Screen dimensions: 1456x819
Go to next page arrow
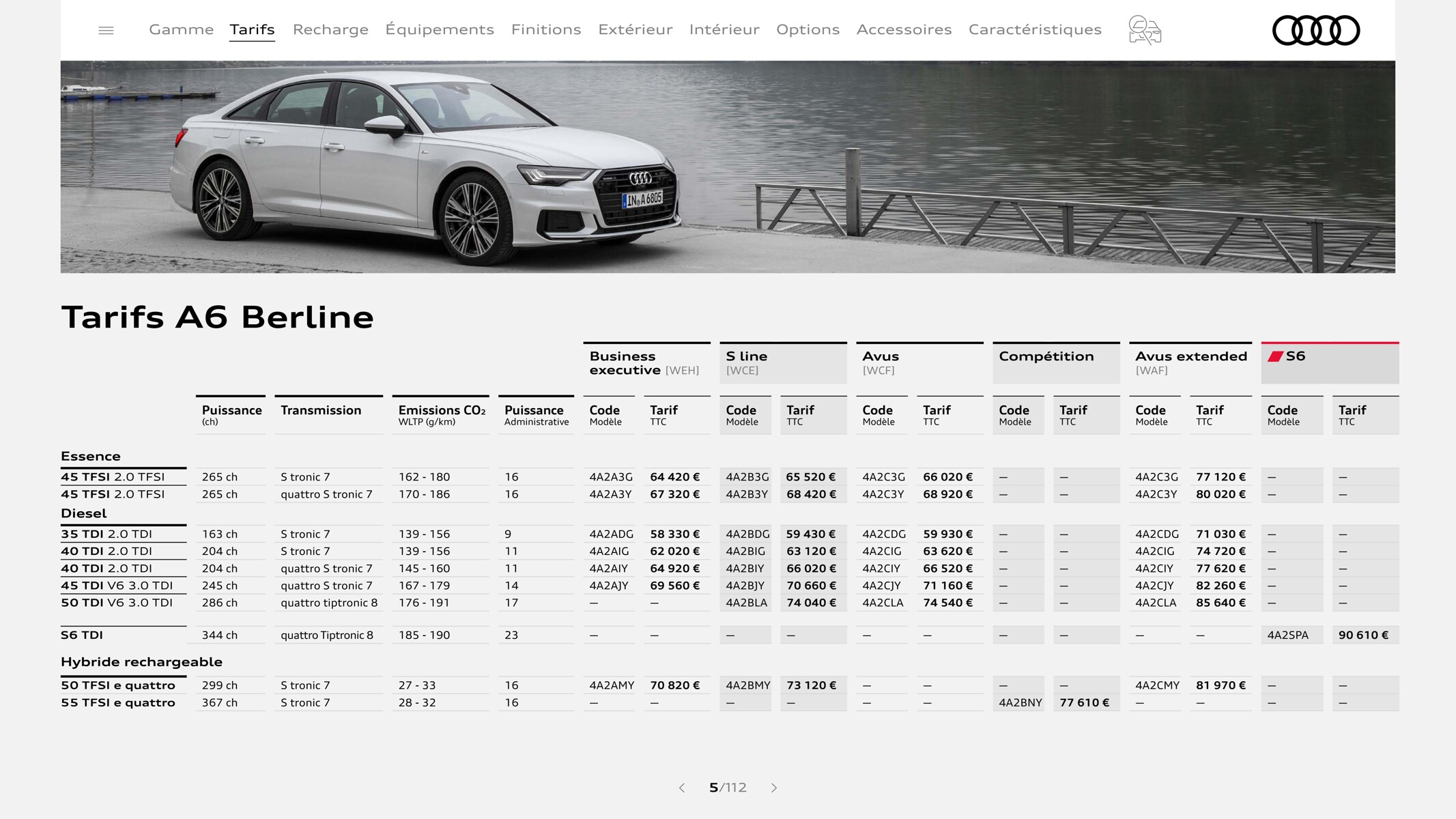774,788
